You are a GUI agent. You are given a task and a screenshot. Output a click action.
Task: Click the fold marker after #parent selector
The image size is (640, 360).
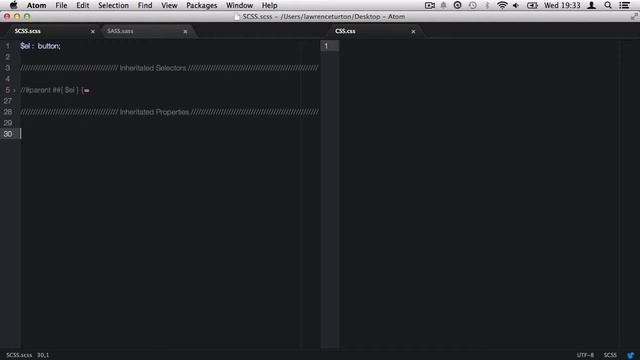tap(87, 91)
